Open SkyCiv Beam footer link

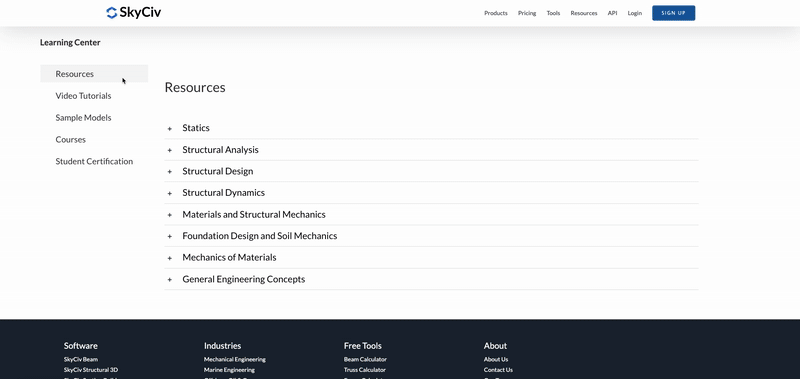pyautogui.click(x=81, y=359)
